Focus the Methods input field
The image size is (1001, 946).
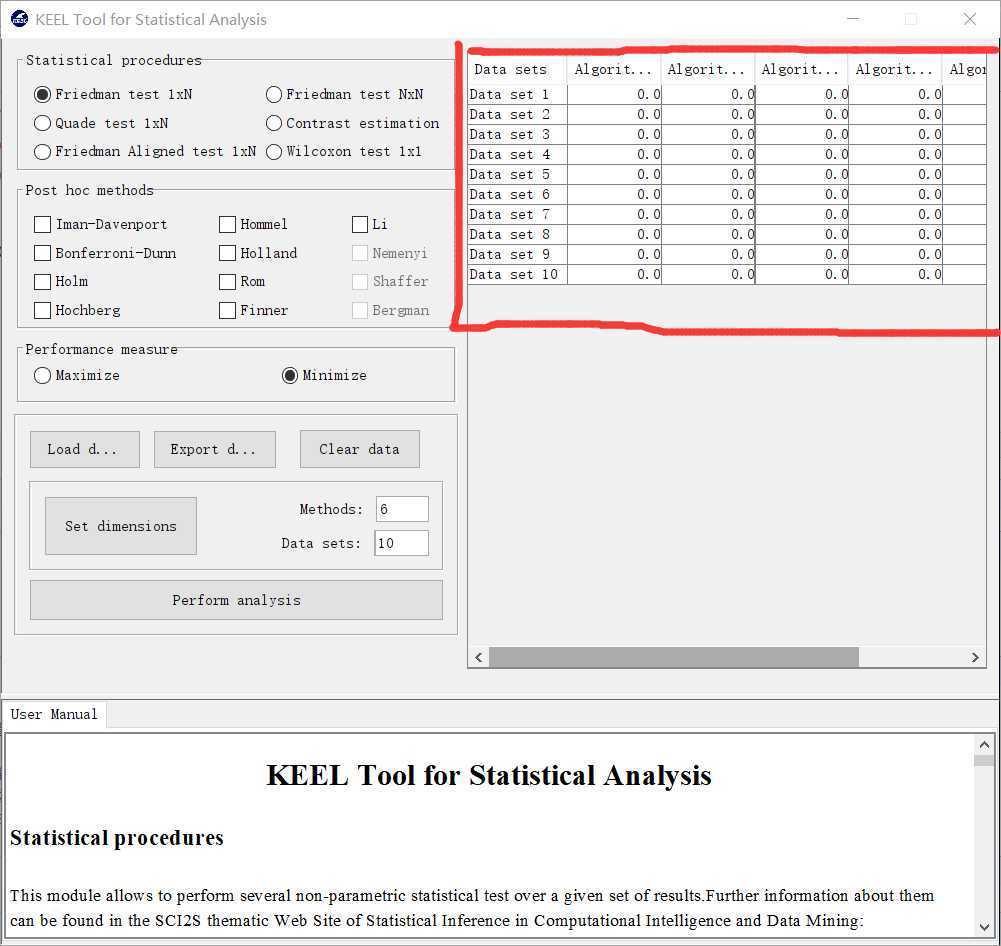pos(402,509)
